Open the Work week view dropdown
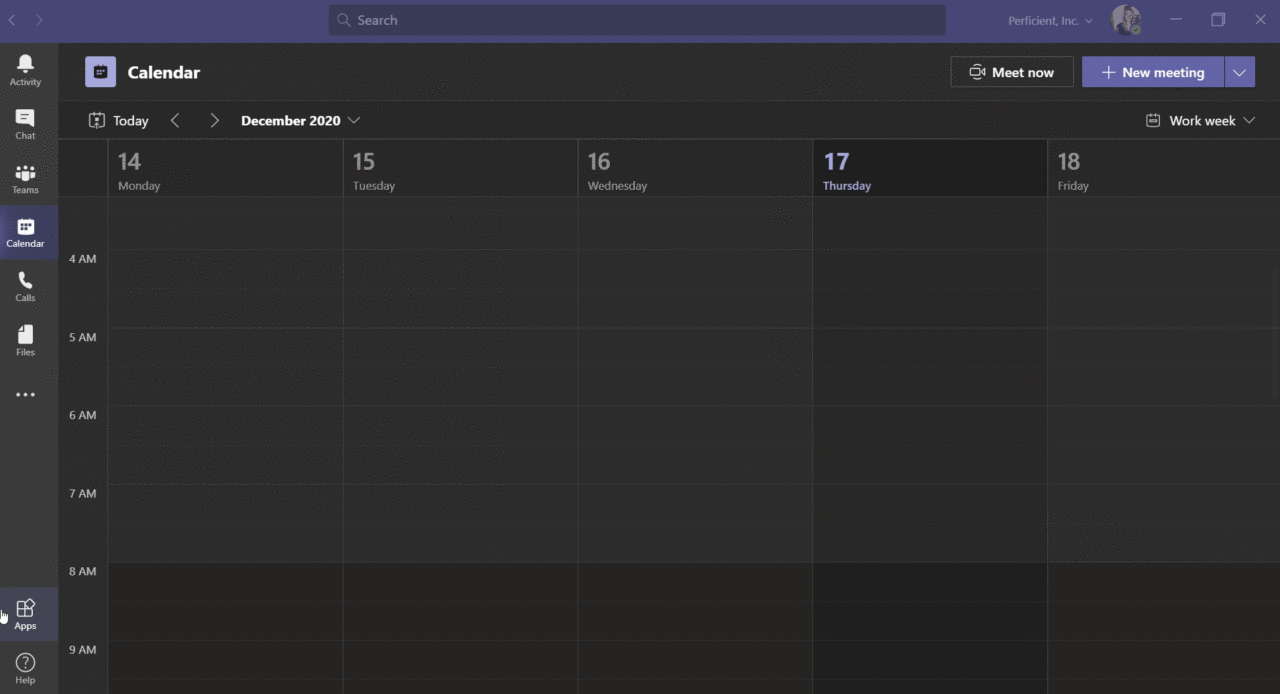This screenshot has width=1280, height=694. click(x=1200, y=121)
